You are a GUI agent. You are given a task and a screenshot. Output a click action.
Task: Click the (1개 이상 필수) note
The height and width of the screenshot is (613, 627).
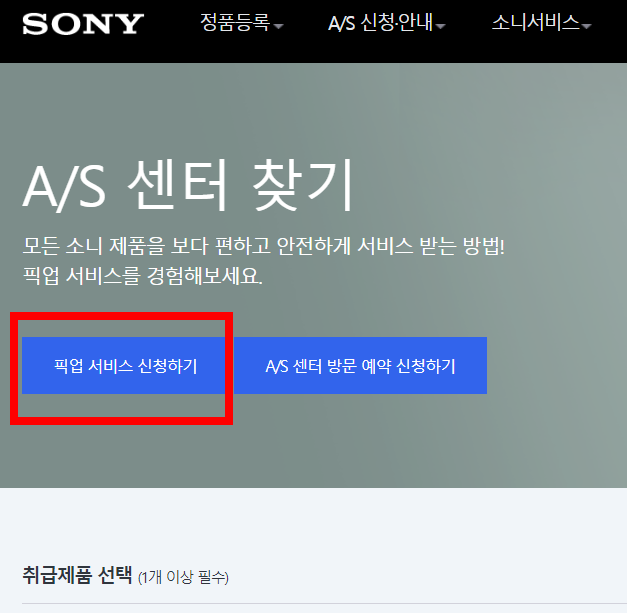183,577
